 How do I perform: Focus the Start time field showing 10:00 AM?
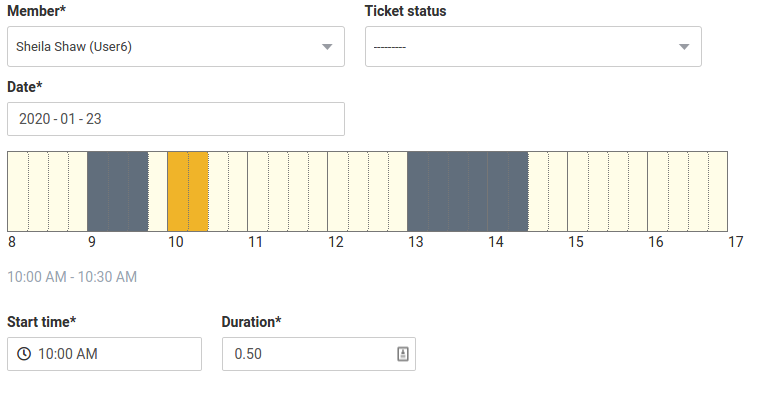point(104,354)
